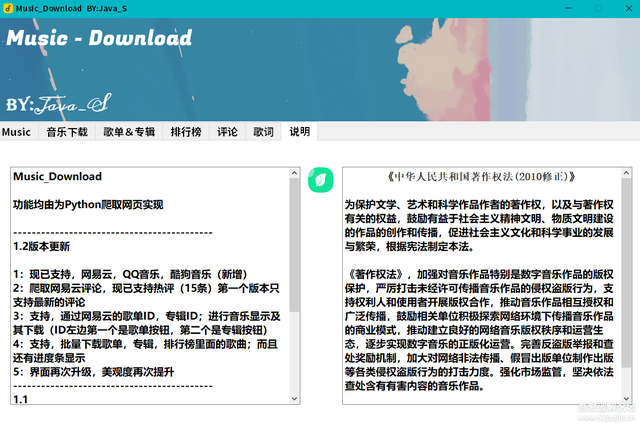Viewport: 640px width, 426px height.
Task: Click the green leaf icon between text panels
Action: point(320,180)
